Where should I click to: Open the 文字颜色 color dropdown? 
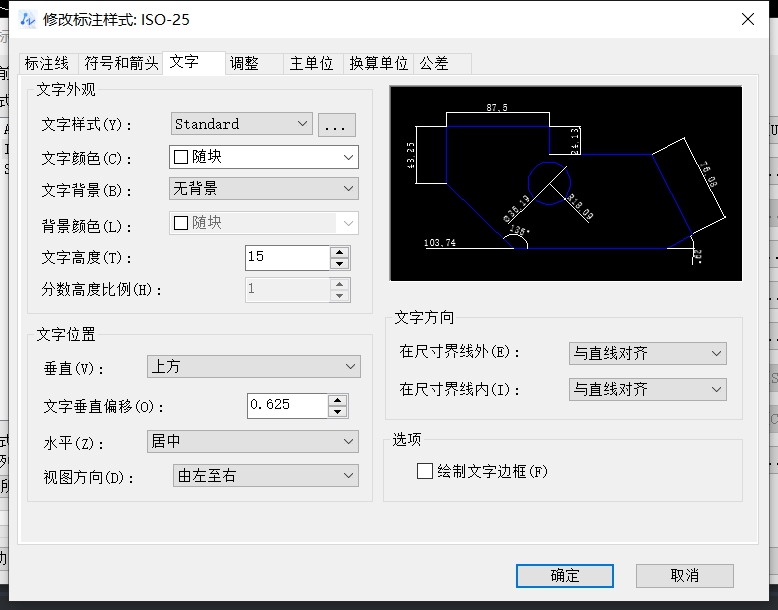[x=264, y=157]
